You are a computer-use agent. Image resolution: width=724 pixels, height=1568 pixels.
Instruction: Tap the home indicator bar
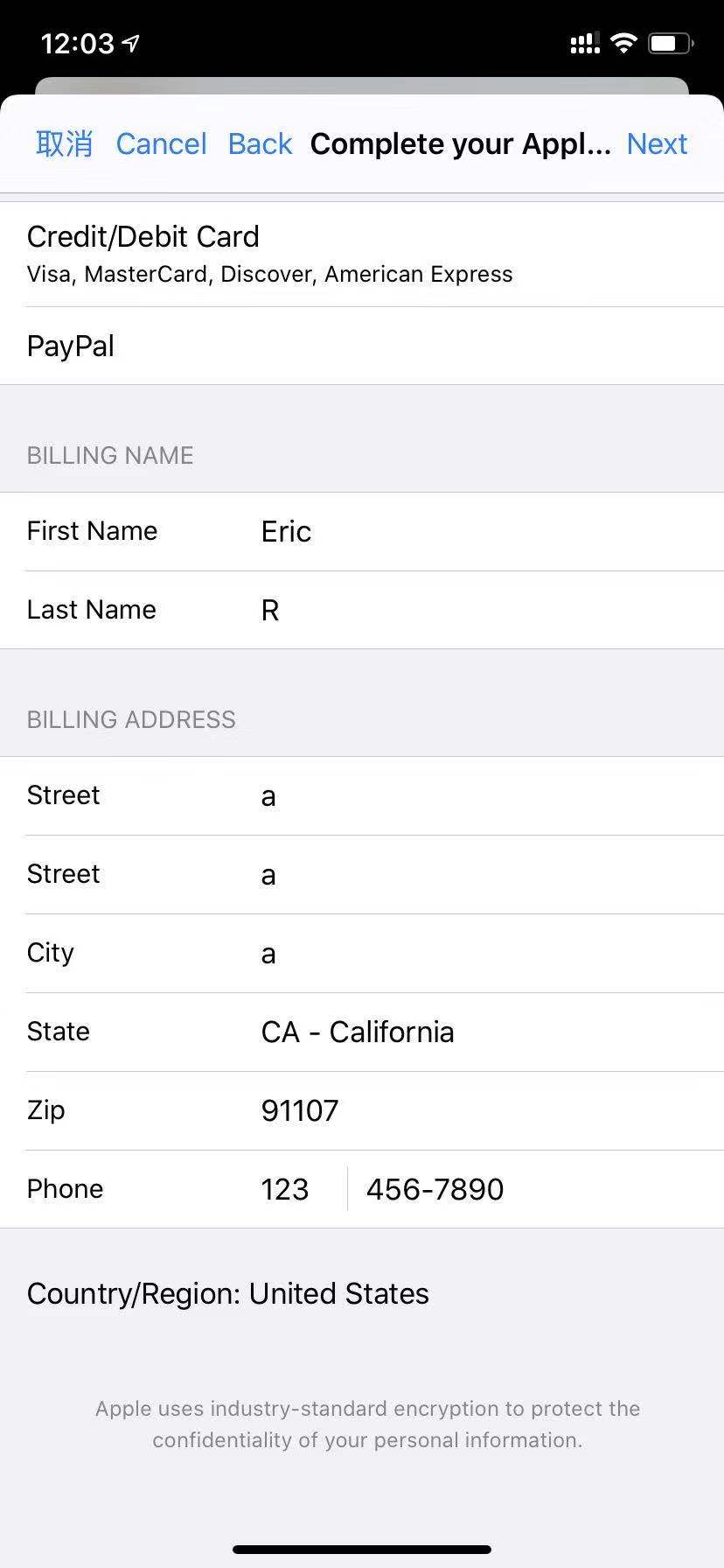coord(362,1549)
